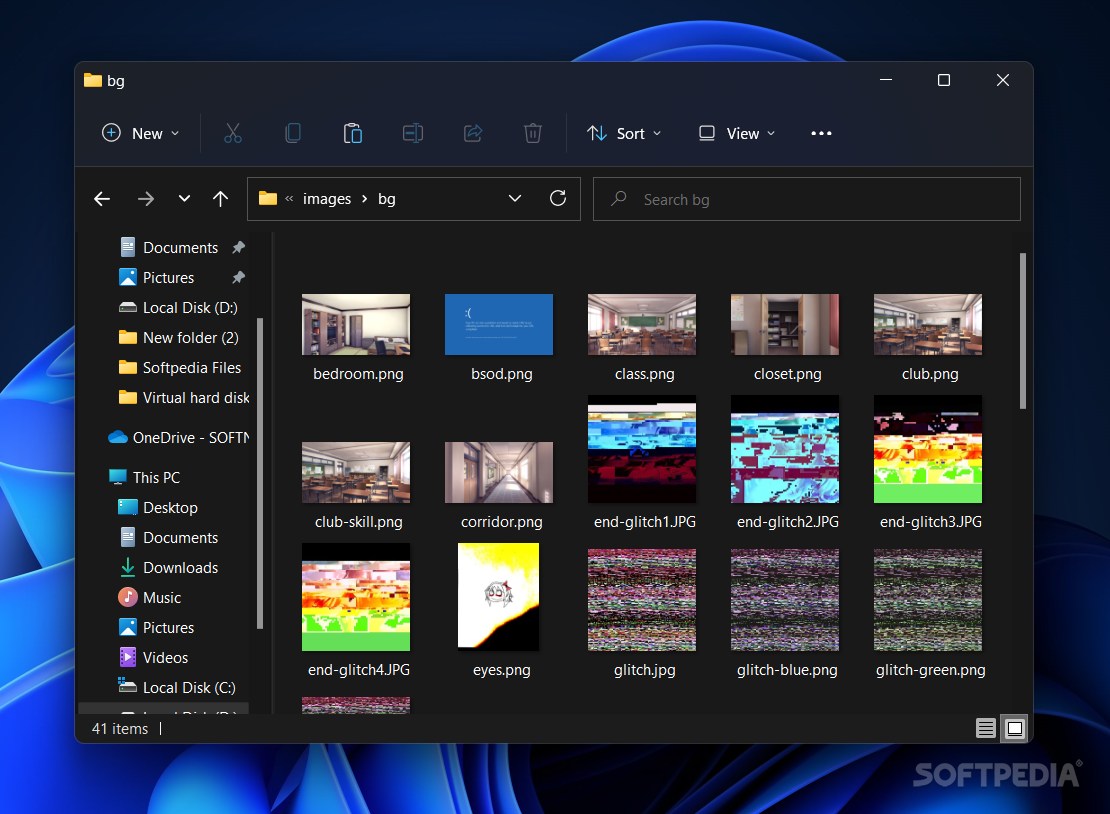This screenshot has height=814, width=1110.
Task: Navigate to images in breadcrumb
Action: click(327, 199)
